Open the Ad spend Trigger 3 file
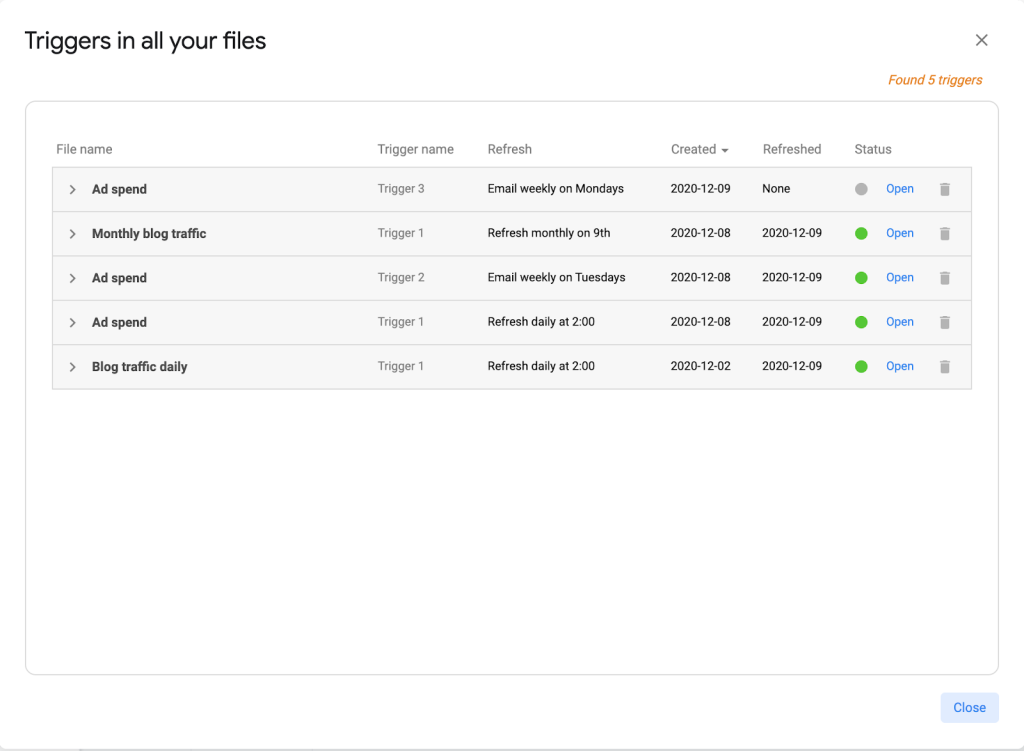The height and width of the screenshot is (751, 1024). 899,189
